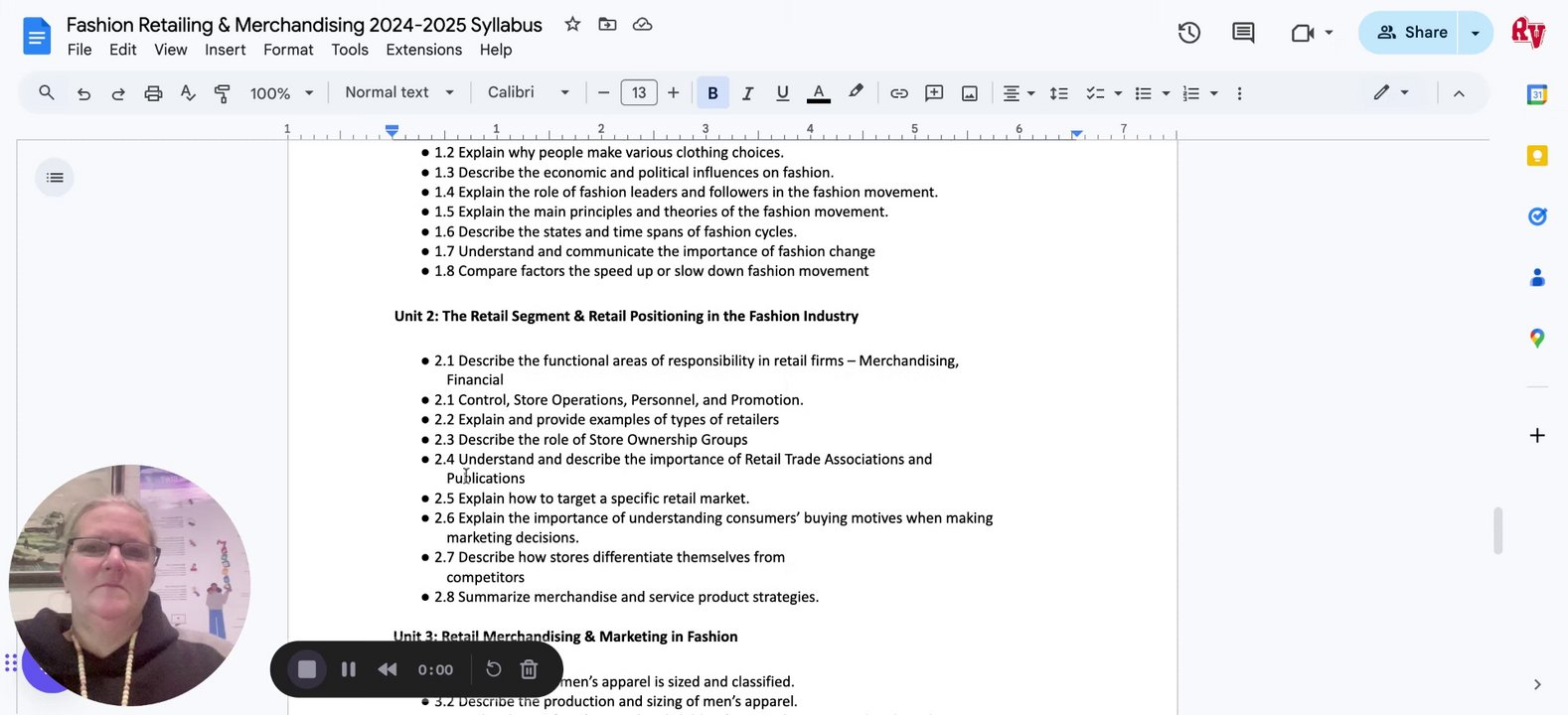Open the Extensions menu
The width and height of the screenshot is (1568, 715).
(424, 50)
